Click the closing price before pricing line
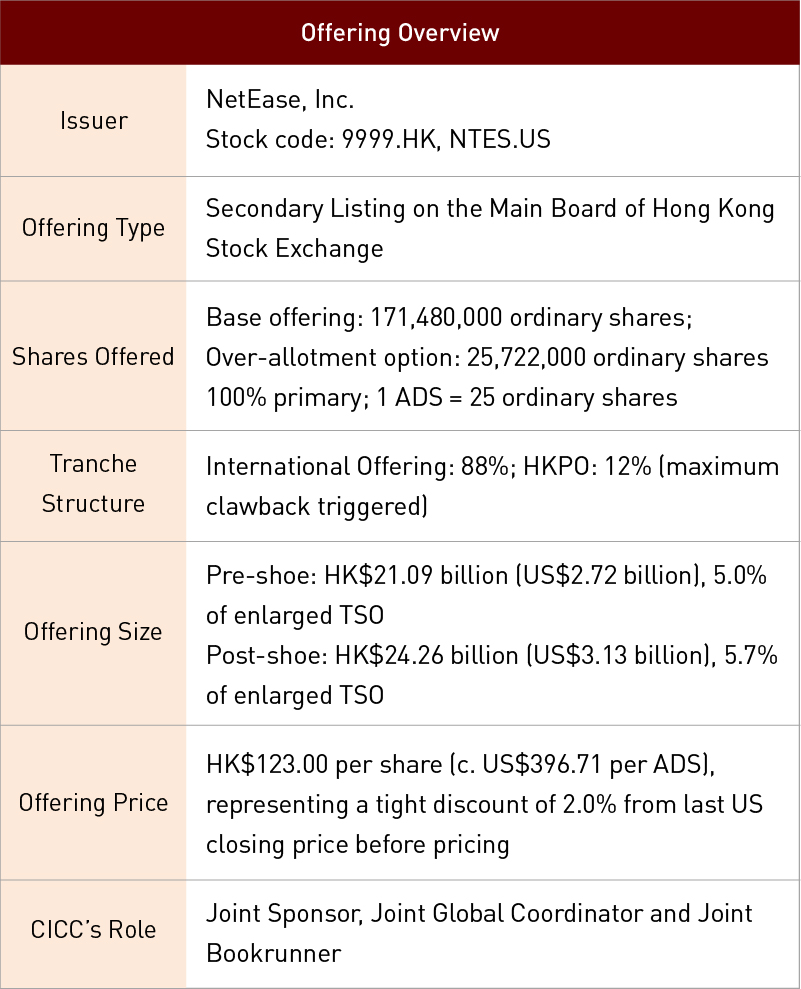This screenshot has height=989, width=801. (357, 844)
